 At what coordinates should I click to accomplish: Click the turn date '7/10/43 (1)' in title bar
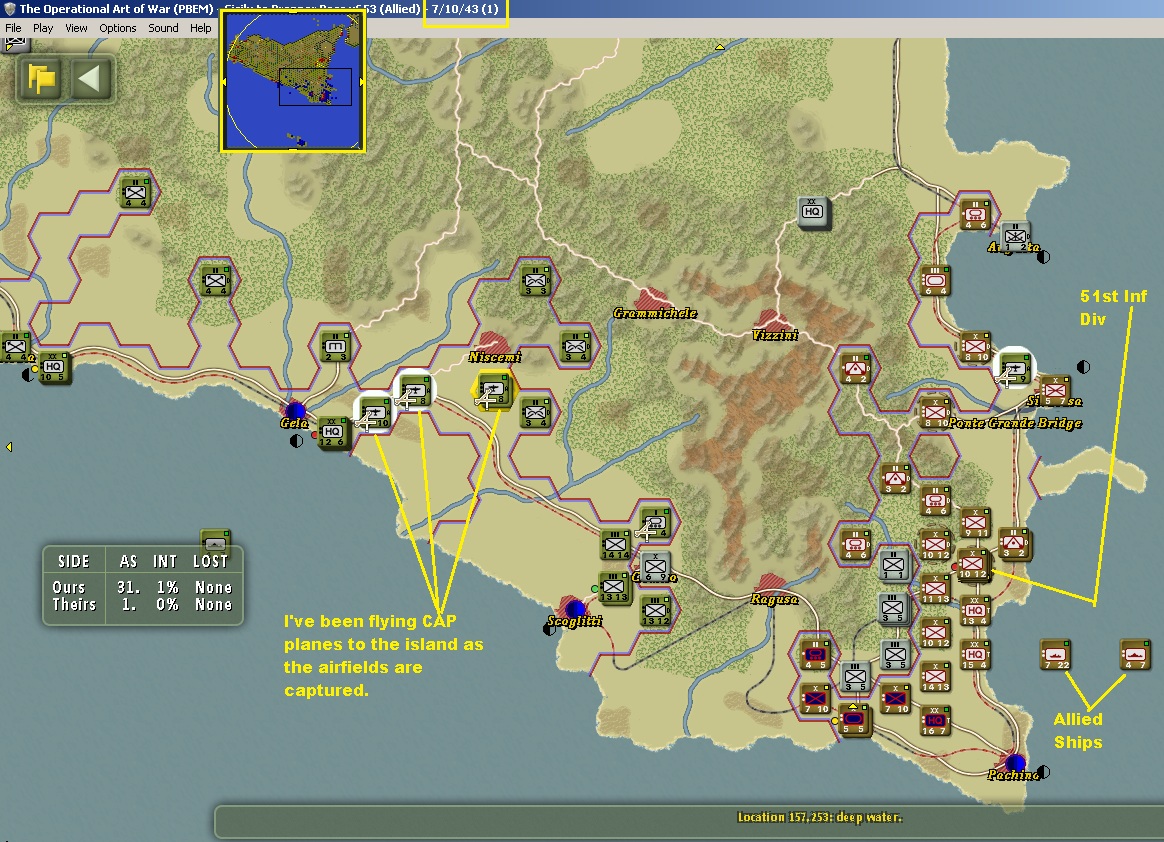click(x=465, y=9)
